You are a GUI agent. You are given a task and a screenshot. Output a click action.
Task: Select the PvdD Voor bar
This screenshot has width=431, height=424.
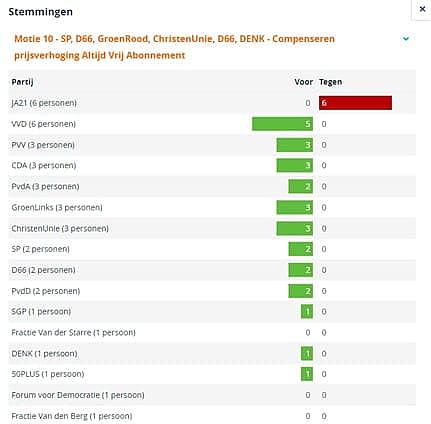[x=301, y=291]
